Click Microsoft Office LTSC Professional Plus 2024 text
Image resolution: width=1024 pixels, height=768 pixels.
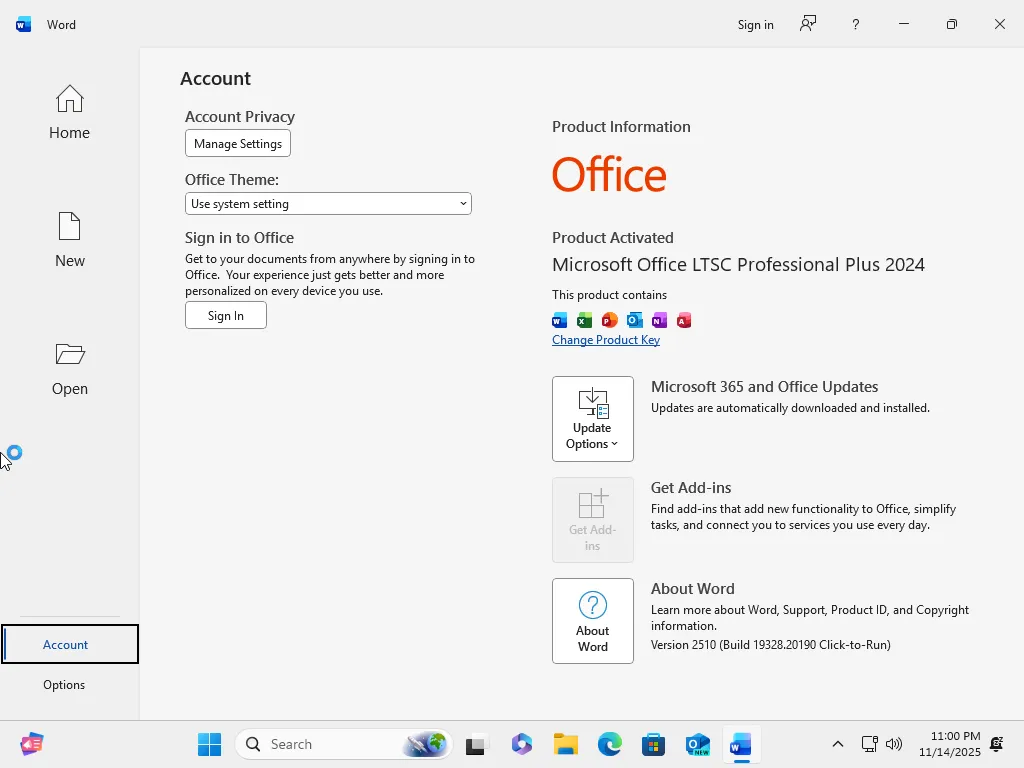click(x=738, y=264)
